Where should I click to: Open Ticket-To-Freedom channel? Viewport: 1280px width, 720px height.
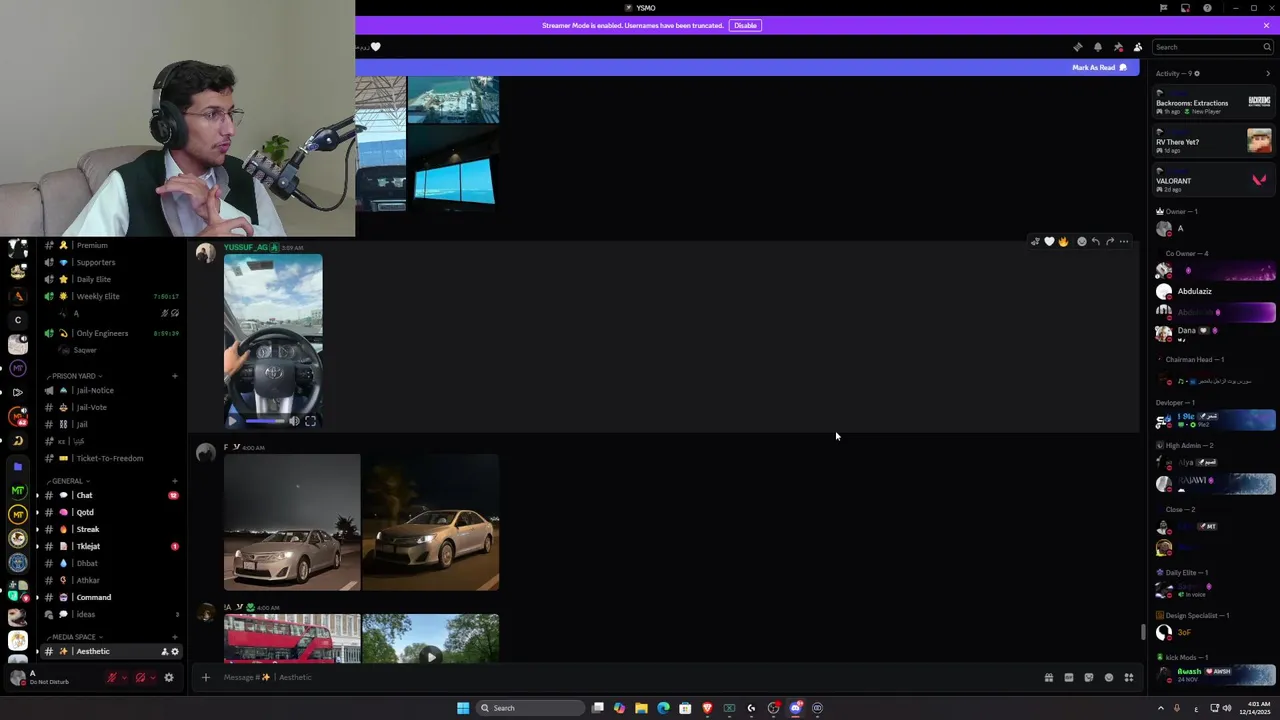pyautogui.click(x=110, y=458)
